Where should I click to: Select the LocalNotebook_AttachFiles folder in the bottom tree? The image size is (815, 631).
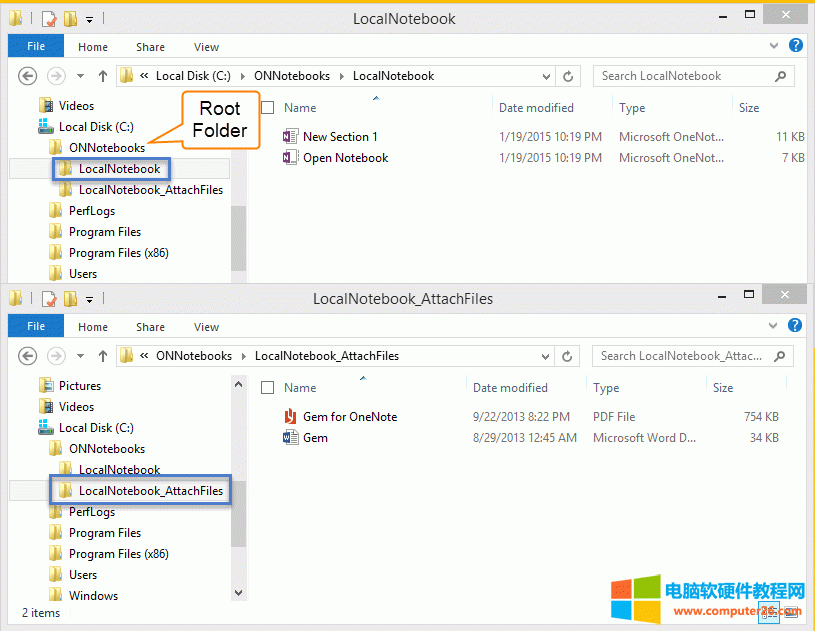(150, 491)
